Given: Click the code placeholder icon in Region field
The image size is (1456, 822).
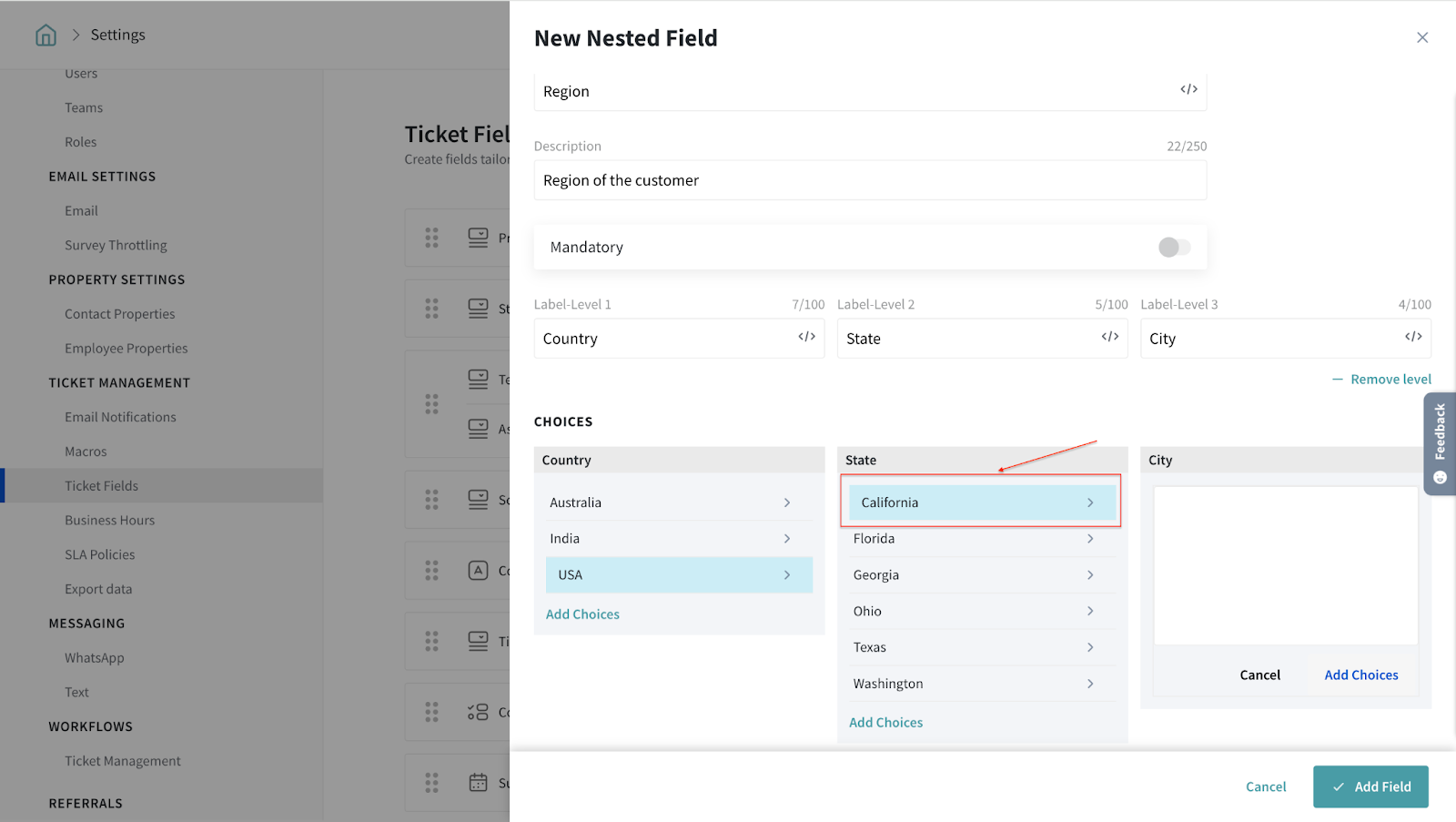Looking at the screenshot, I should 1188,89.
